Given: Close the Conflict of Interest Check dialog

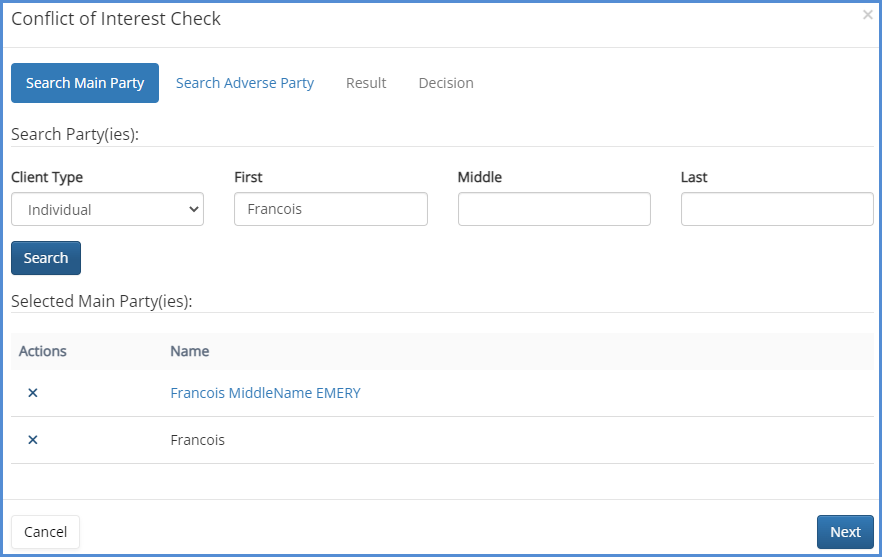Looking at the screenshot, I should coord(867,15).
